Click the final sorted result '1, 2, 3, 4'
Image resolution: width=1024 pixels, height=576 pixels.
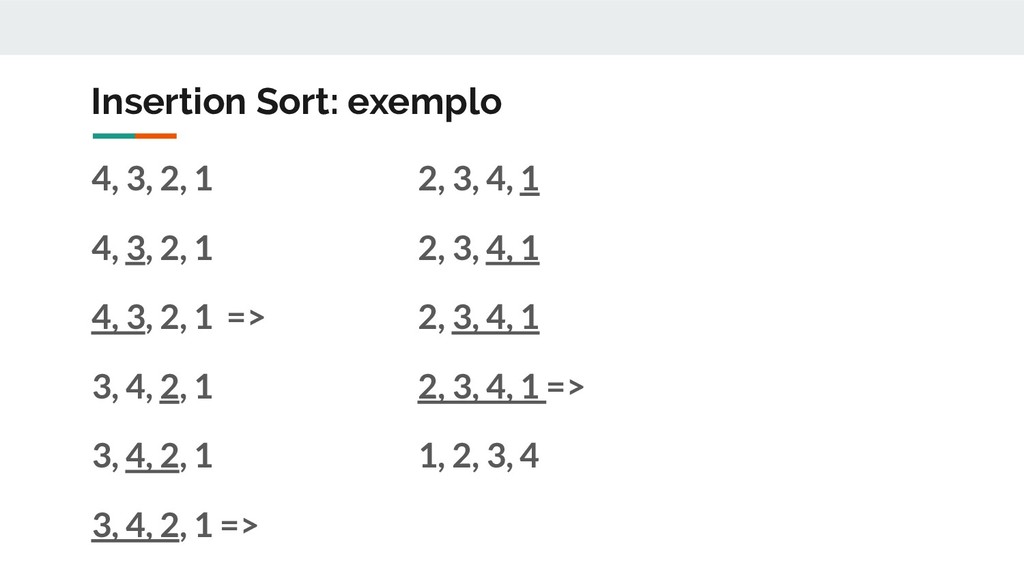tap(479, 456)
